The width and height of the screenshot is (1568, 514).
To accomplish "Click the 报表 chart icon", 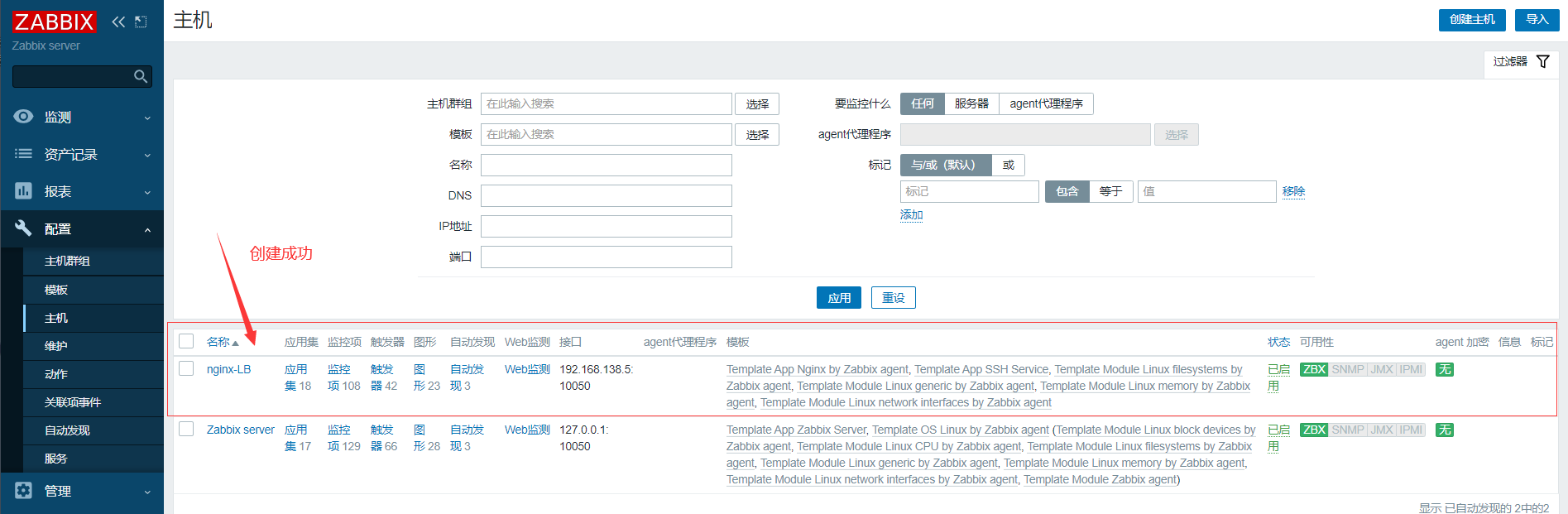I will pos(23,191).
